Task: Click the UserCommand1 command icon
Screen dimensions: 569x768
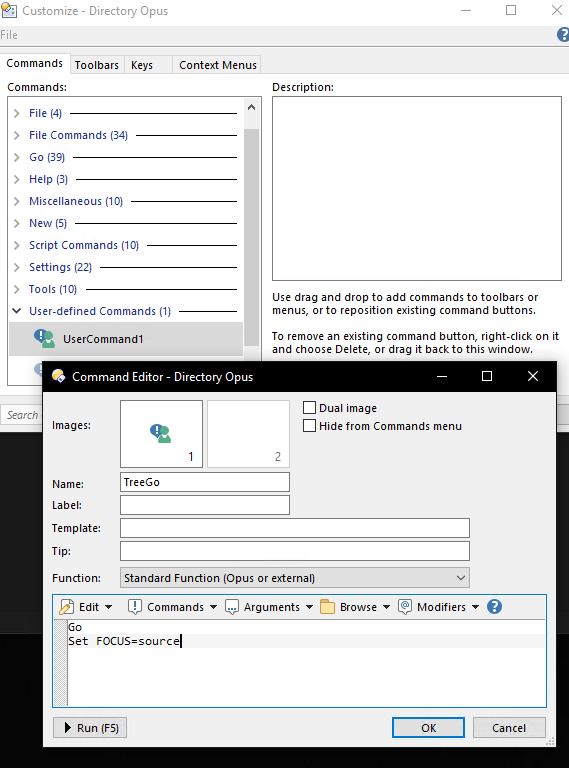Action: pos(44,338)
